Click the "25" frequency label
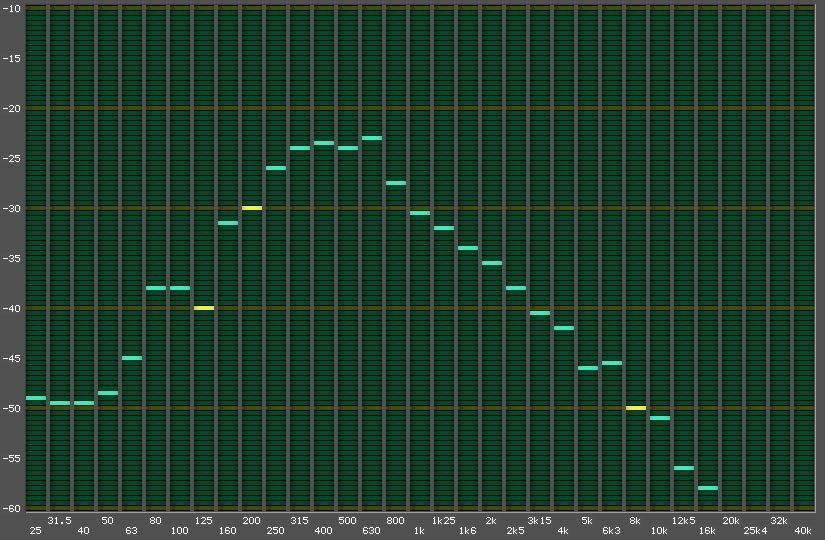Screen dimensions: 825x540 click(x=35, y=531)
